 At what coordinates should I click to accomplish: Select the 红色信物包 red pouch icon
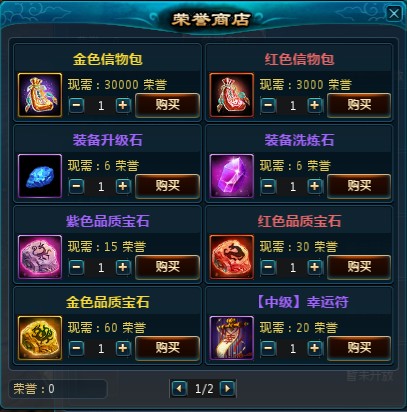tap(232, 95)
